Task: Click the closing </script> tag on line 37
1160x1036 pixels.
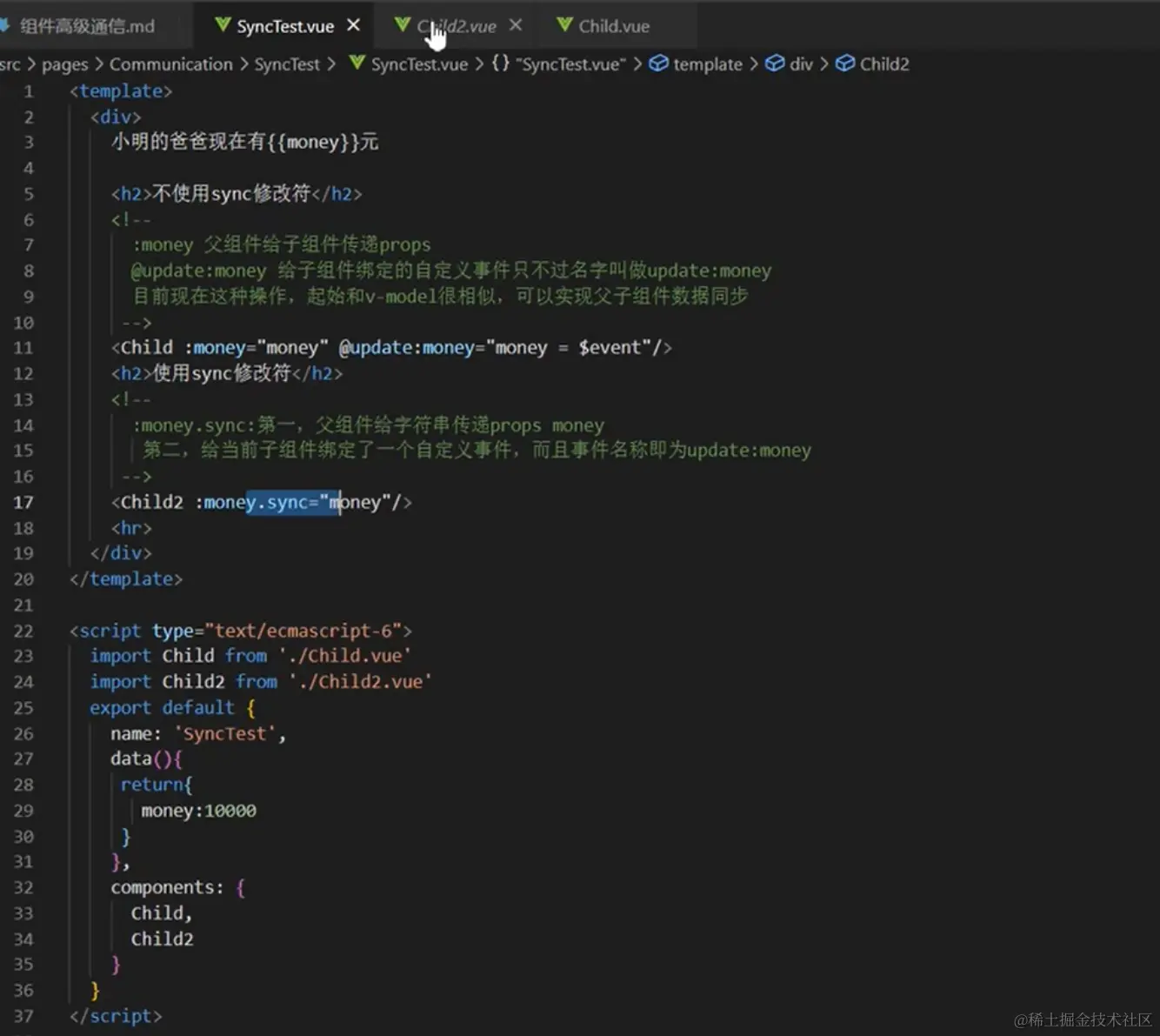Action: point(116,1016)
